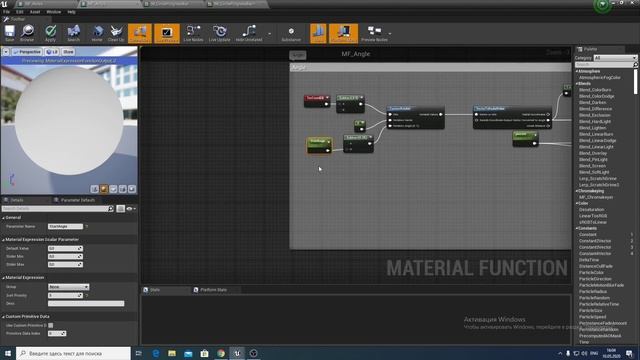Open the Asset menu
Viewport: 640px width, 360px height.
click(35, 12)
